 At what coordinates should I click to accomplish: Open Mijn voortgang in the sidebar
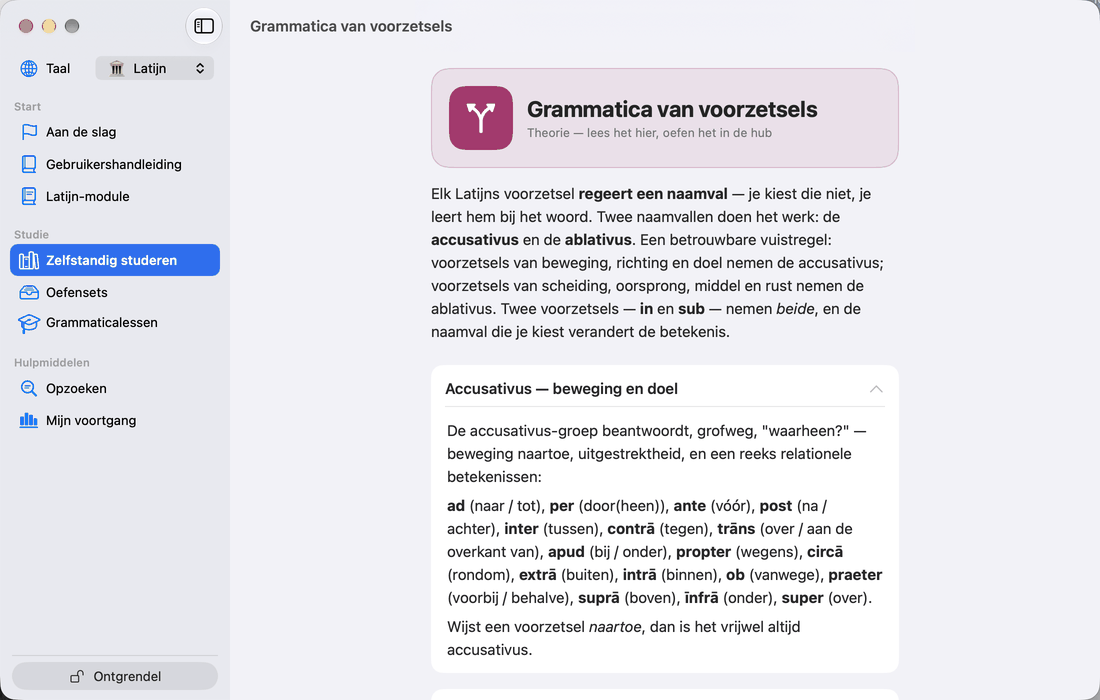pyautogui.click(x=114, y=421)
